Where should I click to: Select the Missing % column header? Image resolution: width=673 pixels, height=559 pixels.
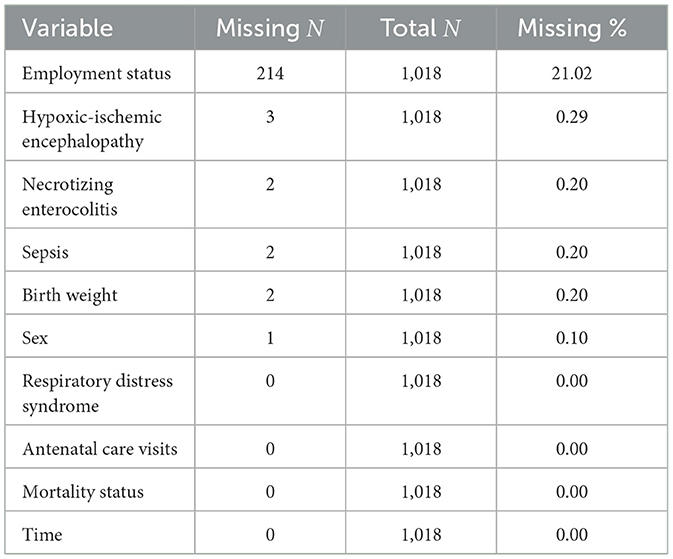(x=572, y=28)
